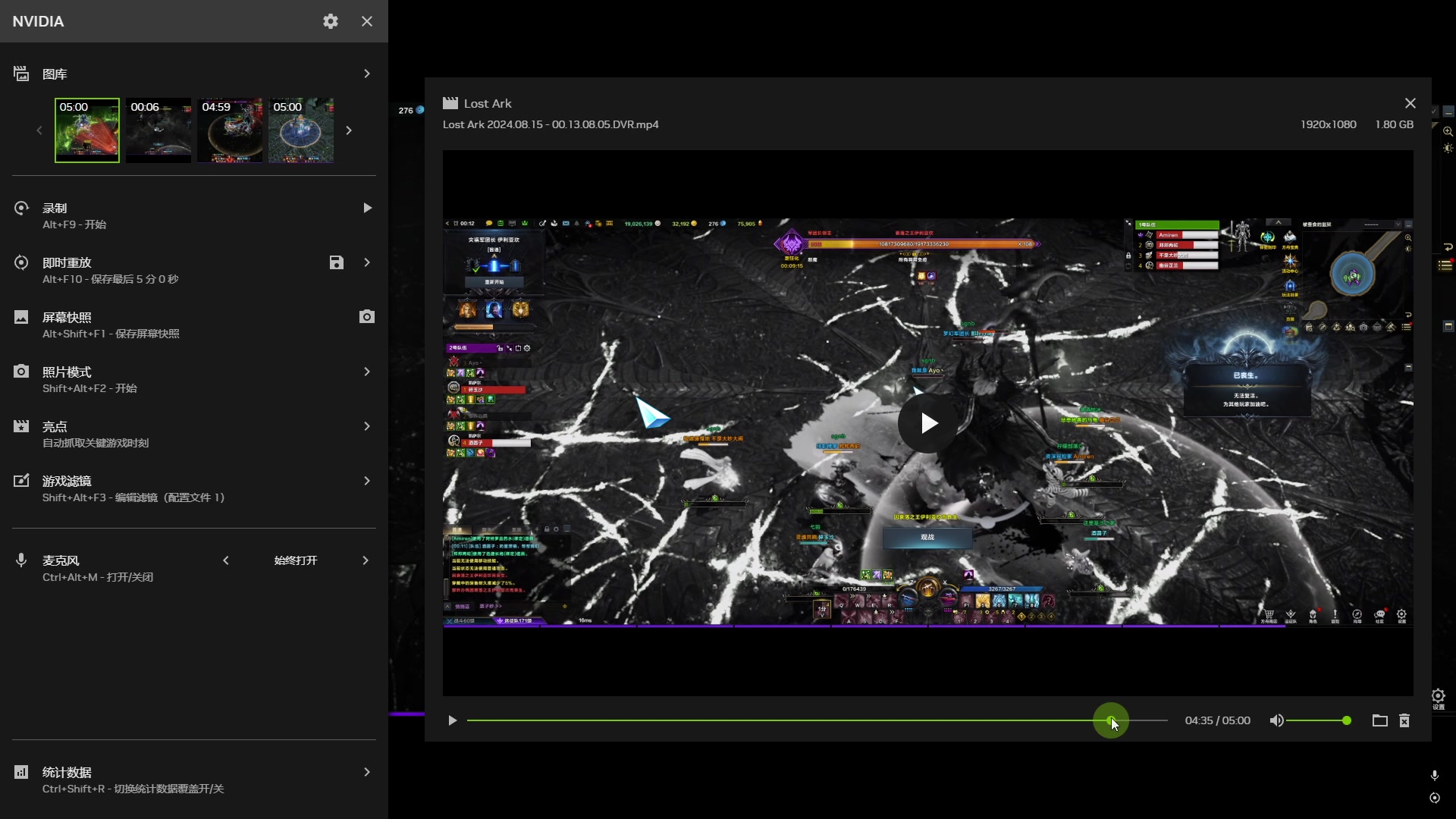The width and height of the screenshot is (1456, 819).
Task: Open the 亮点 menu item
Action: tap(194, 434)
